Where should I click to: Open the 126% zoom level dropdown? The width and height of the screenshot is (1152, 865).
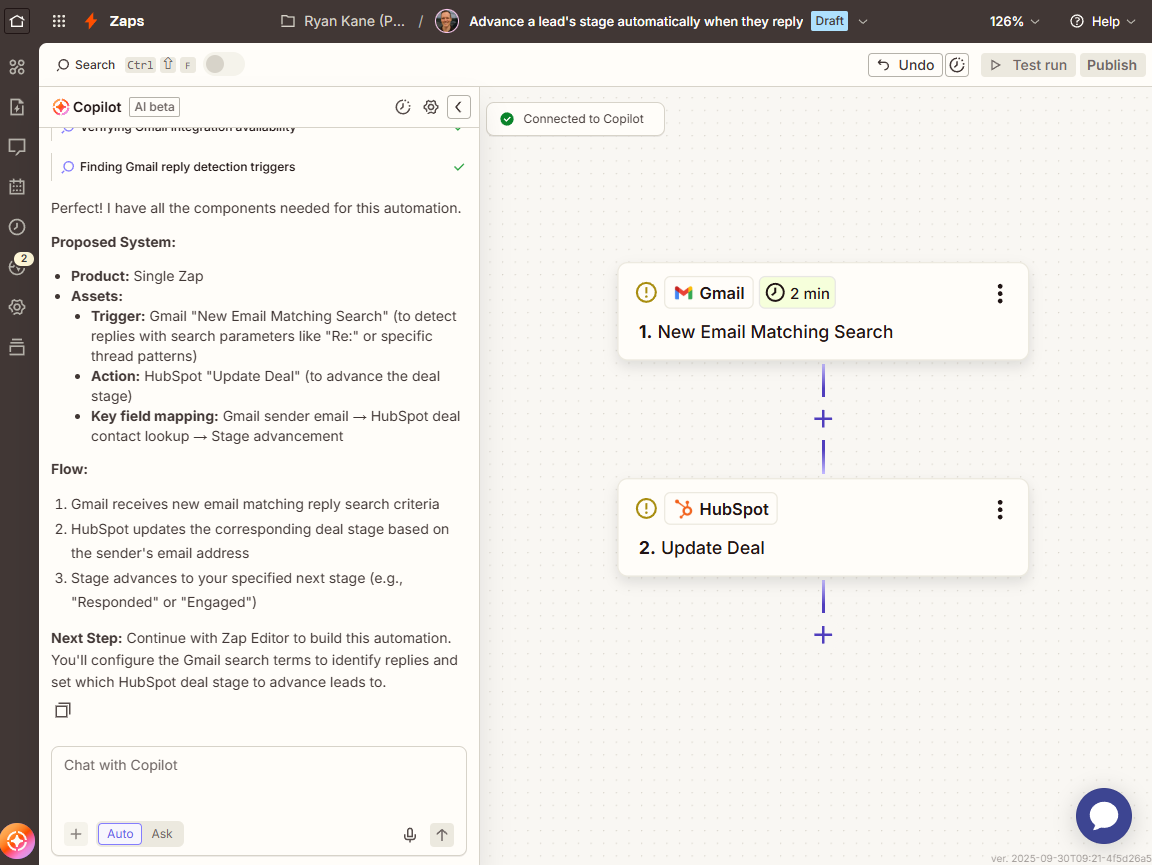tap(1014, 21)
